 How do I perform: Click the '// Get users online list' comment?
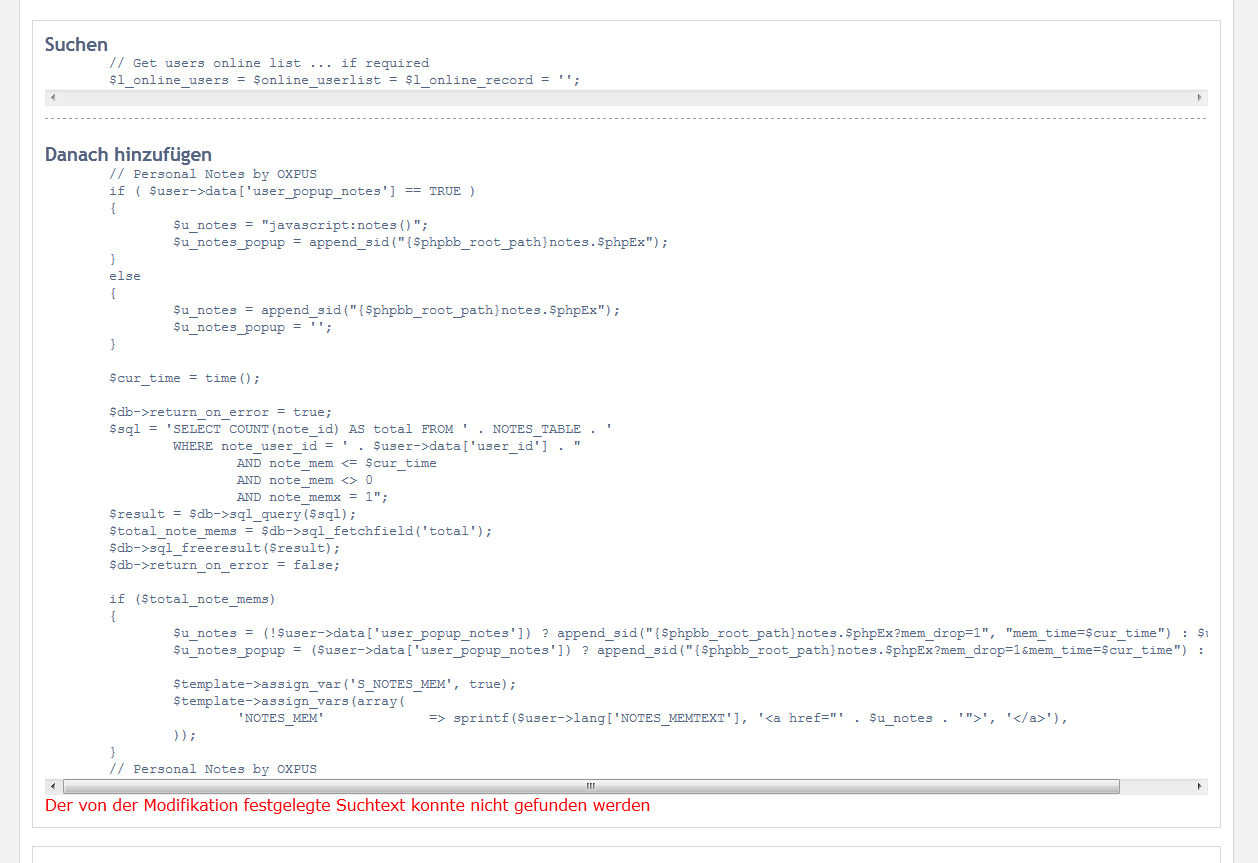pyautogui.click(x=268, y=63)
